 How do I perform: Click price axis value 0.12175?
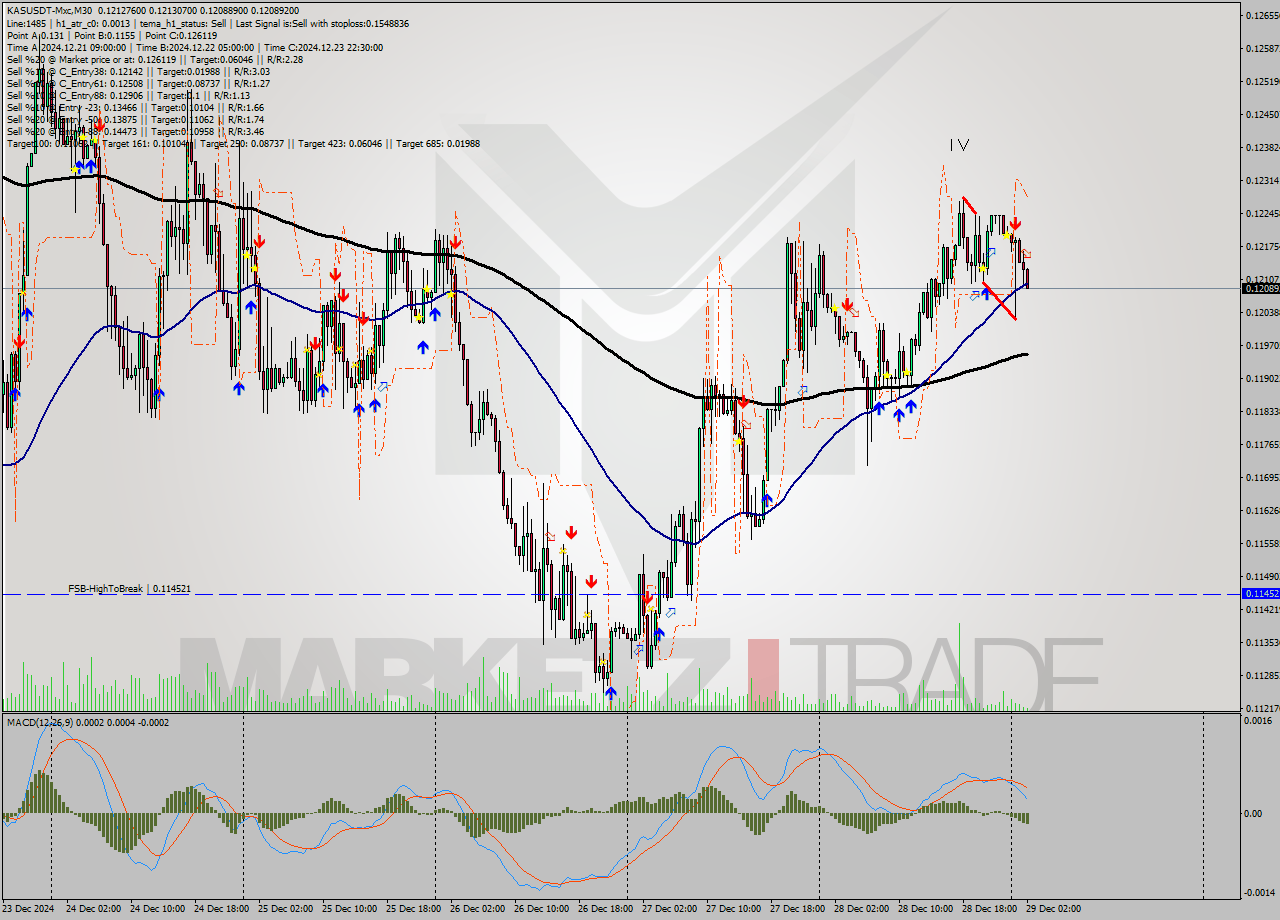coord(1261,246)
